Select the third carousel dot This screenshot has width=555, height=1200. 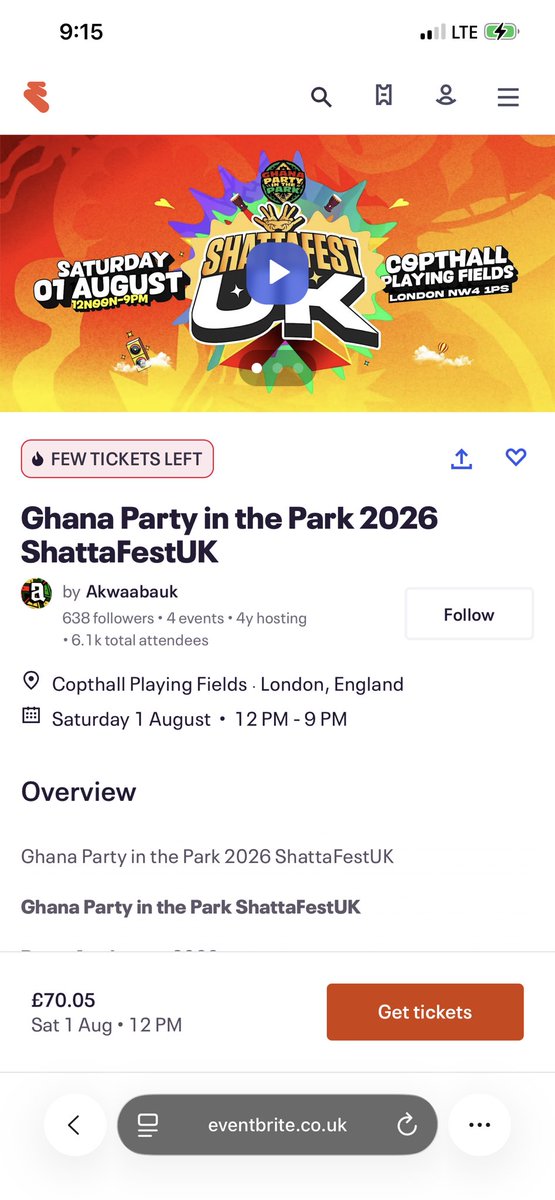298,368
